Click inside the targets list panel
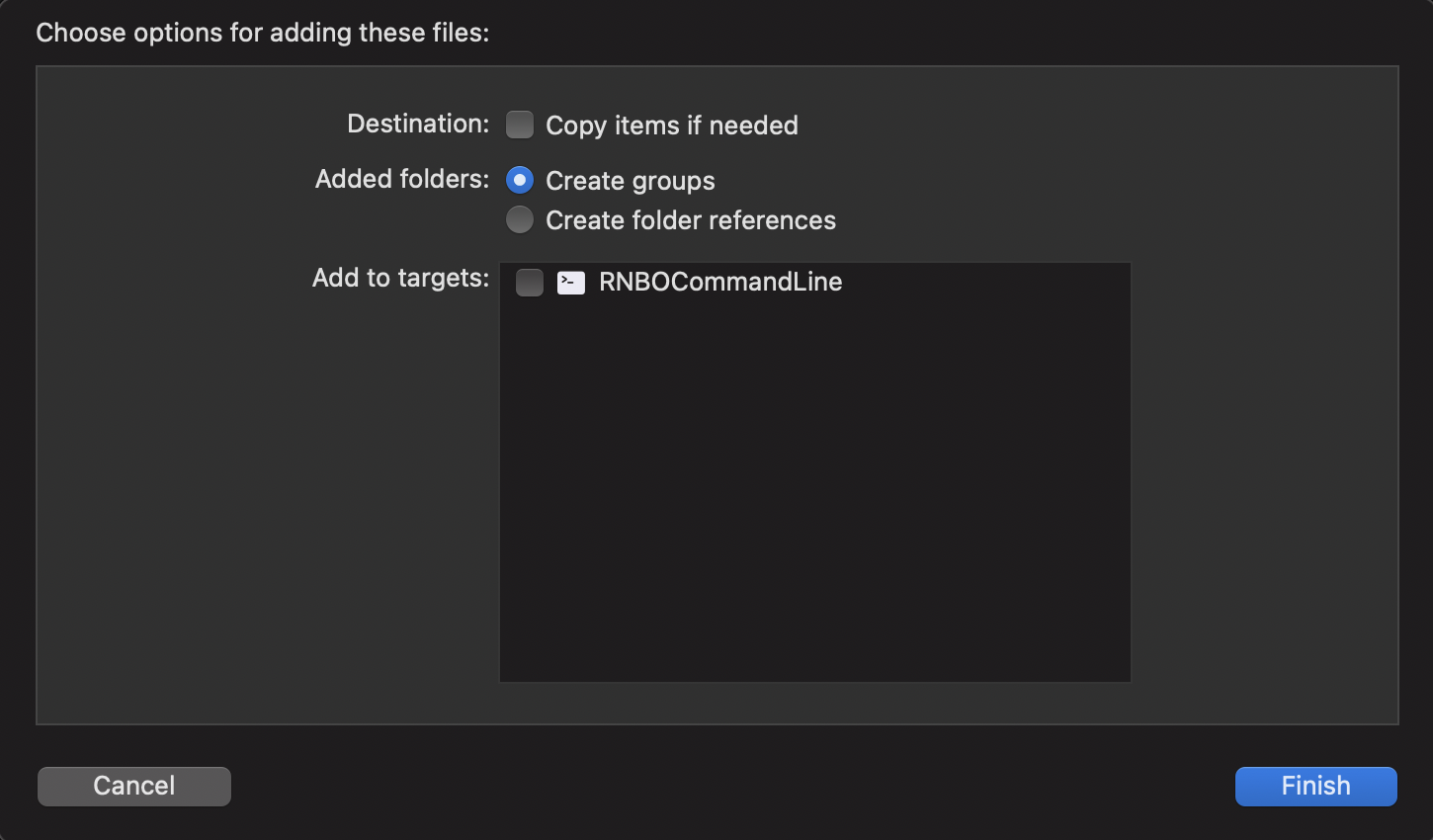The image size is (1433, 840). coord(814,474)
